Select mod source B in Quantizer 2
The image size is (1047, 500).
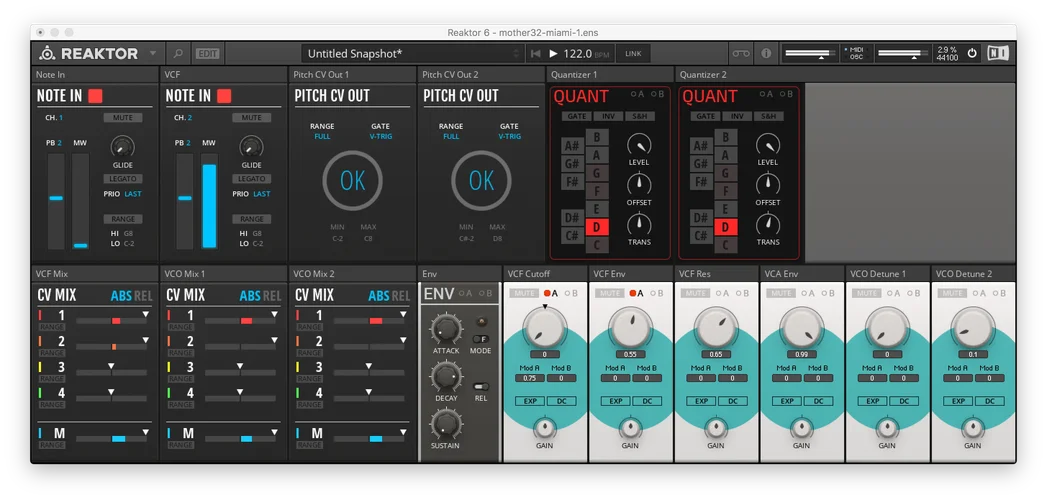tap(786, 94)
